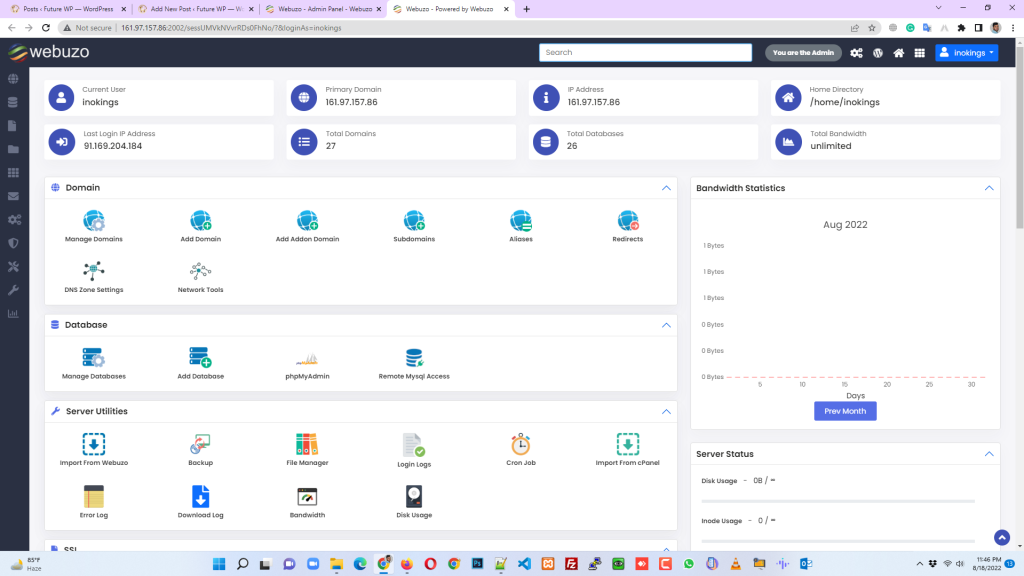Click in the Search field
The image size is (1024, 576).
pyautogui.click(x=645, y=52)
